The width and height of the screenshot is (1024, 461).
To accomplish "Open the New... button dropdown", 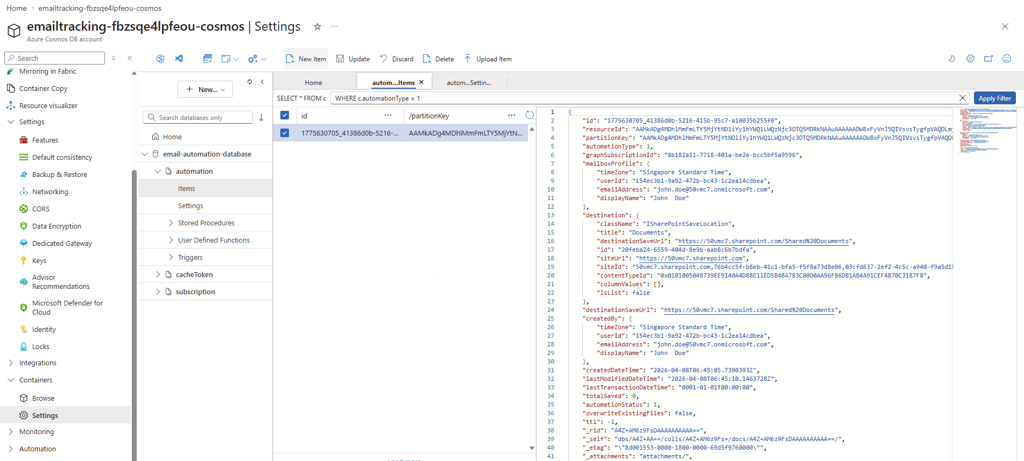I will pyautogui.click(x=205, y=89).
